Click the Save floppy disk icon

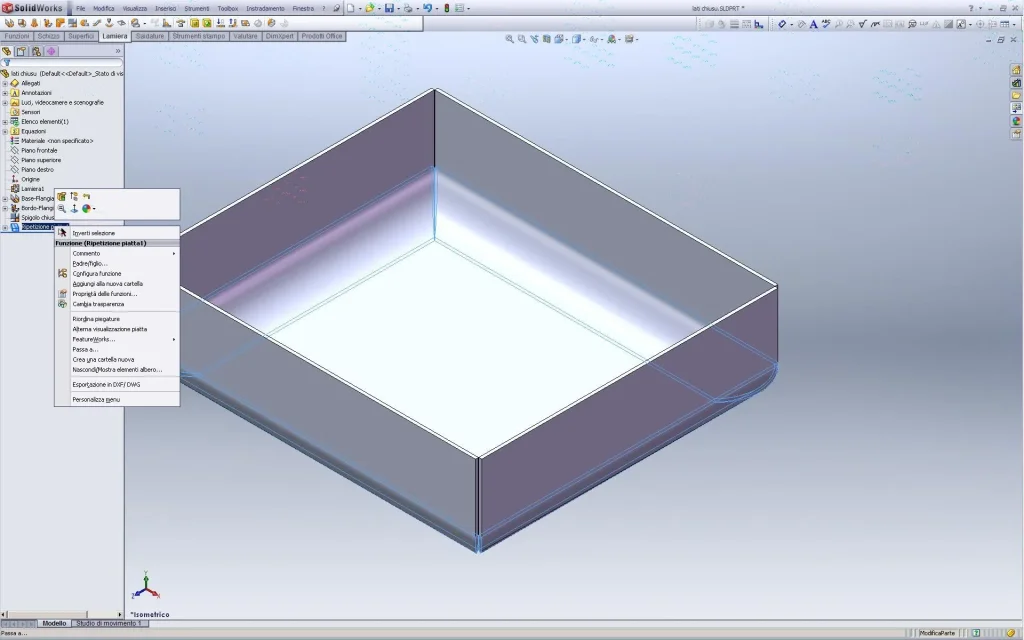click(389, 8)
